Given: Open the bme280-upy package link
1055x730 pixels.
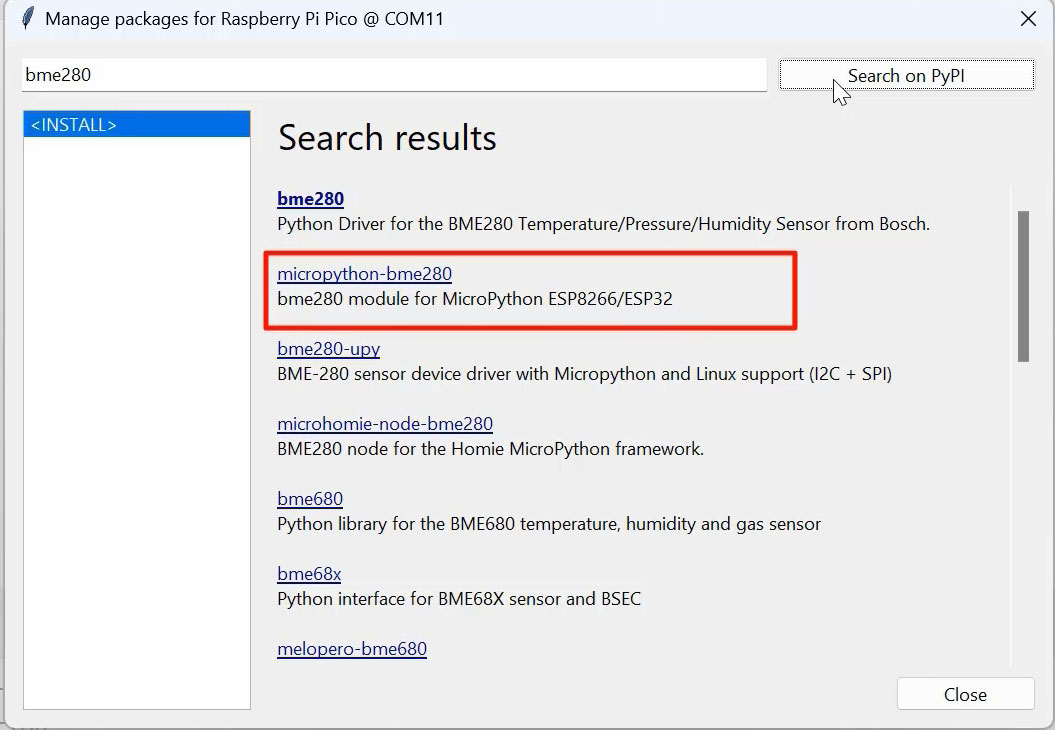Looking at the screenshot, I should 328,349.
